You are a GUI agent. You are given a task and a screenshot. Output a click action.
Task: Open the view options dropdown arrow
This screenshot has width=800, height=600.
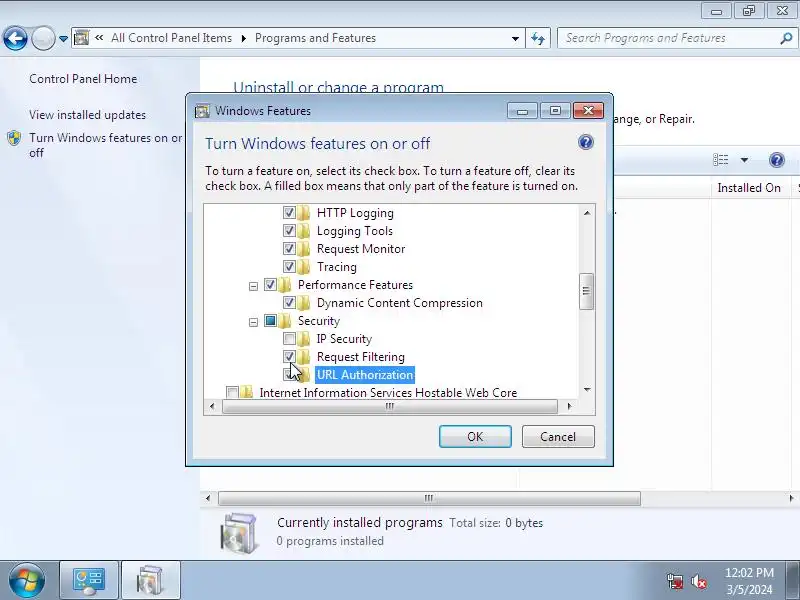coord(744,160)
